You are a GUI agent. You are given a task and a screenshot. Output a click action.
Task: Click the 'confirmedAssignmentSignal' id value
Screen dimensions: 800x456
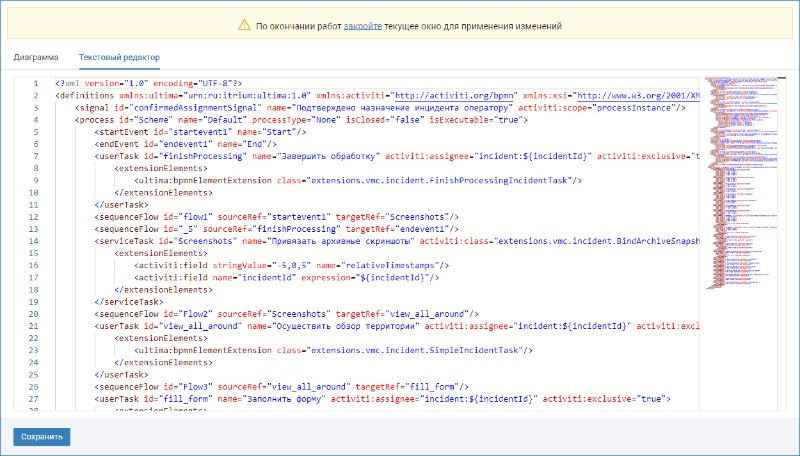(195, 108)
